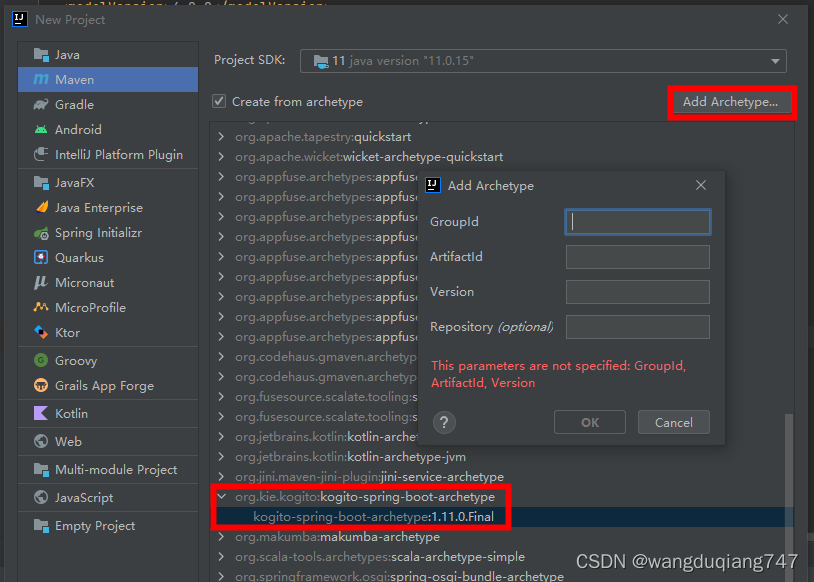This screenshot has width=814, height=582.
Task: Collapse org.kie.kogito:kogito-spring-boot-archetype node
Action: pos(222,497)
